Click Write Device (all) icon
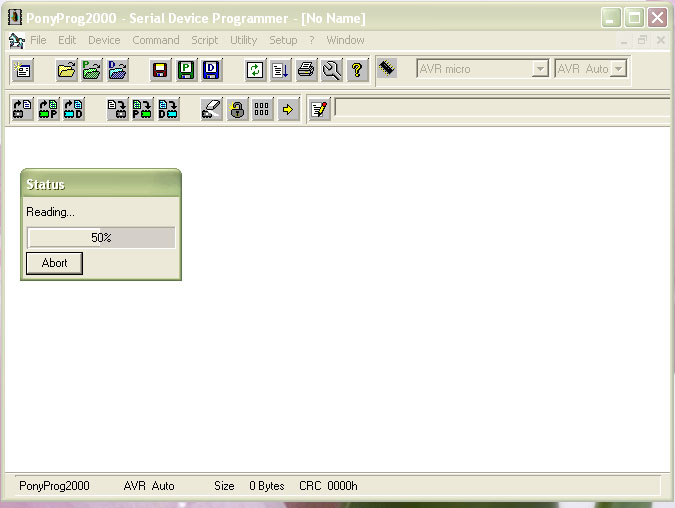 tap(117, 109)
